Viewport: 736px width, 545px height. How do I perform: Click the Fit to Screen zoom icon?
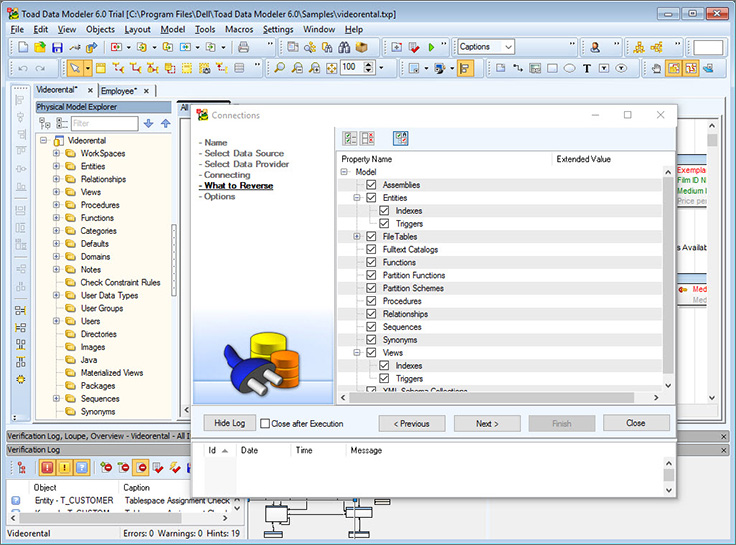click(331, 68)
